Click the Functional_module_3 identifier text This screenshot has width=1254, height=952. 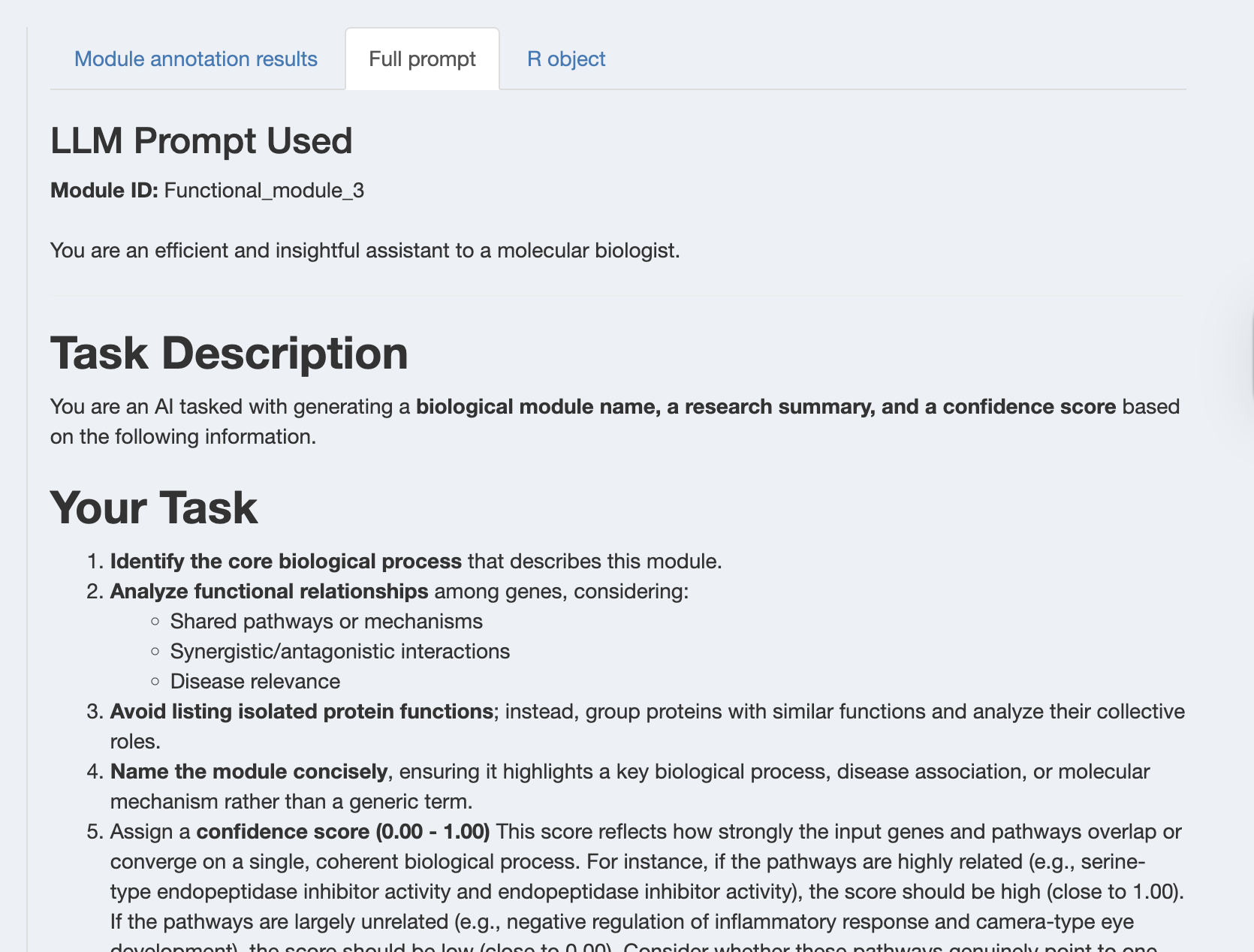pos(264,191)
